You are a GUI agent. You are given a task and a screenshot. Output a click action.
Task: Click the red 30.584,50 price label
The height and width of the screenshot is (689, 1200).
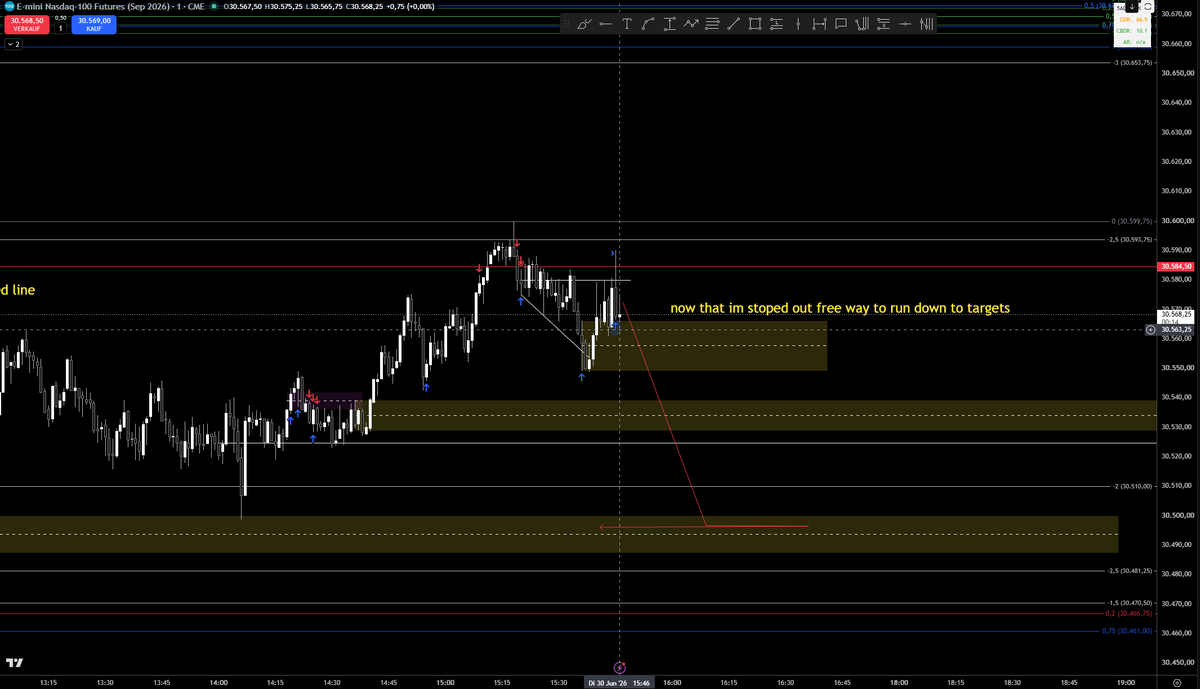[x=1177, y=267]
